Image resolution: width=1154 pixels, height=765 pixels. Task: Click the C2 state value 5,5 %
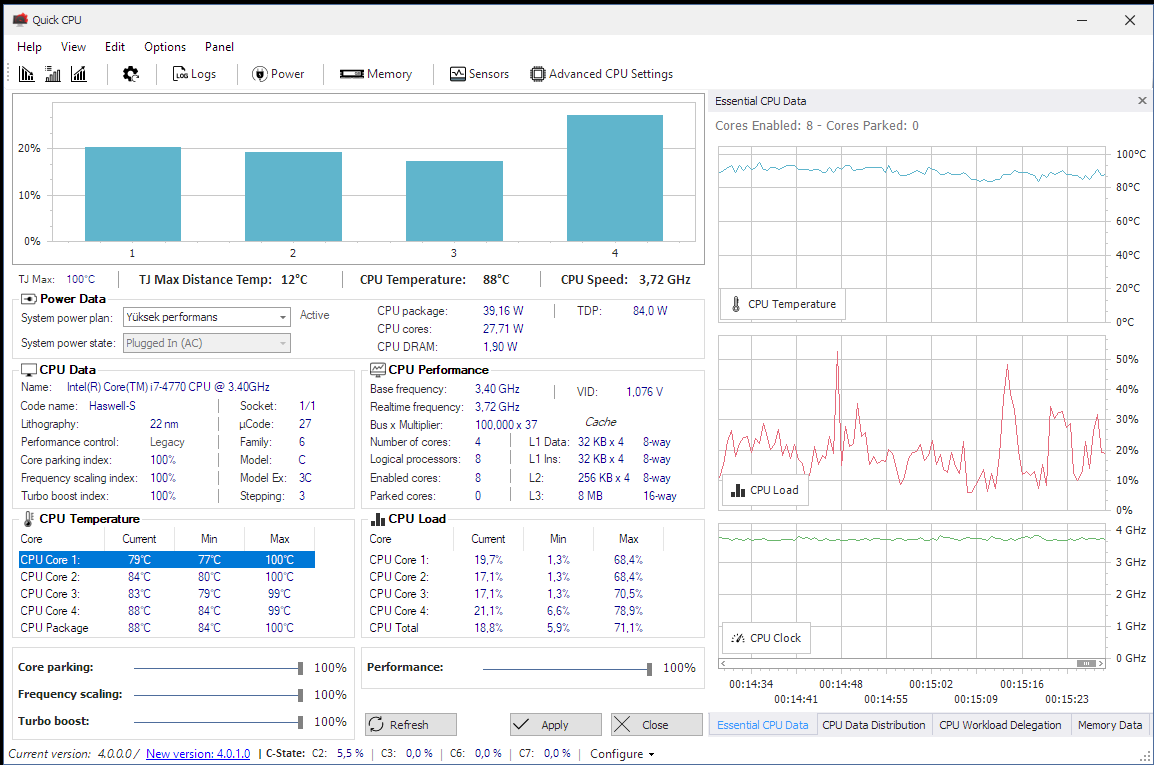pos(350,754)
